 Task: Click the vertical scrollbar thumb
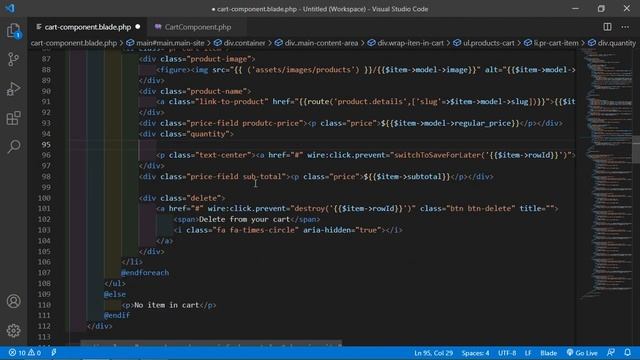636,149
